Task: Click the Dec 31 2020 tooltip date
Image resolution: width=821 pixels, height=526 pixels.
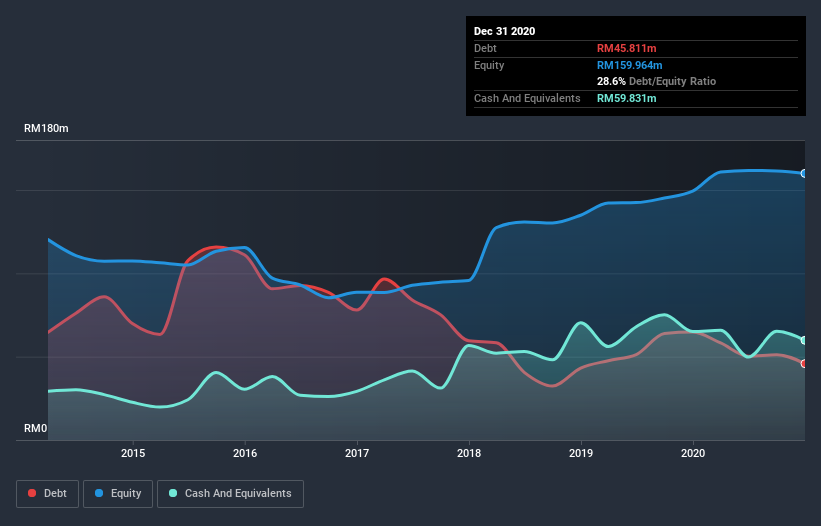Action: pyautogui.click(x=504, y=31)
